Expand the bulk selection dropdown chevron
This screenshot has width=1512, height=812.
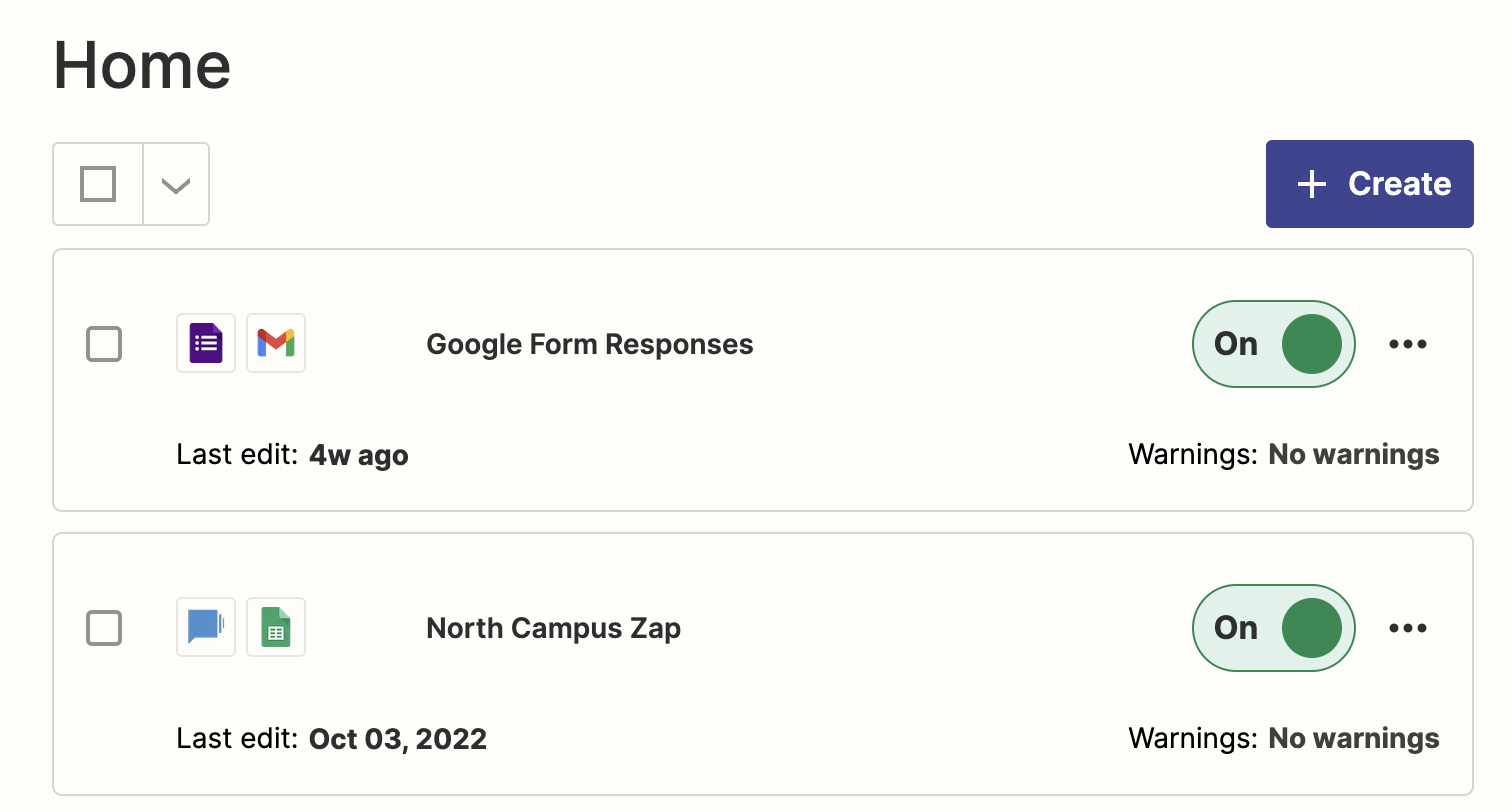coord(176,185)
